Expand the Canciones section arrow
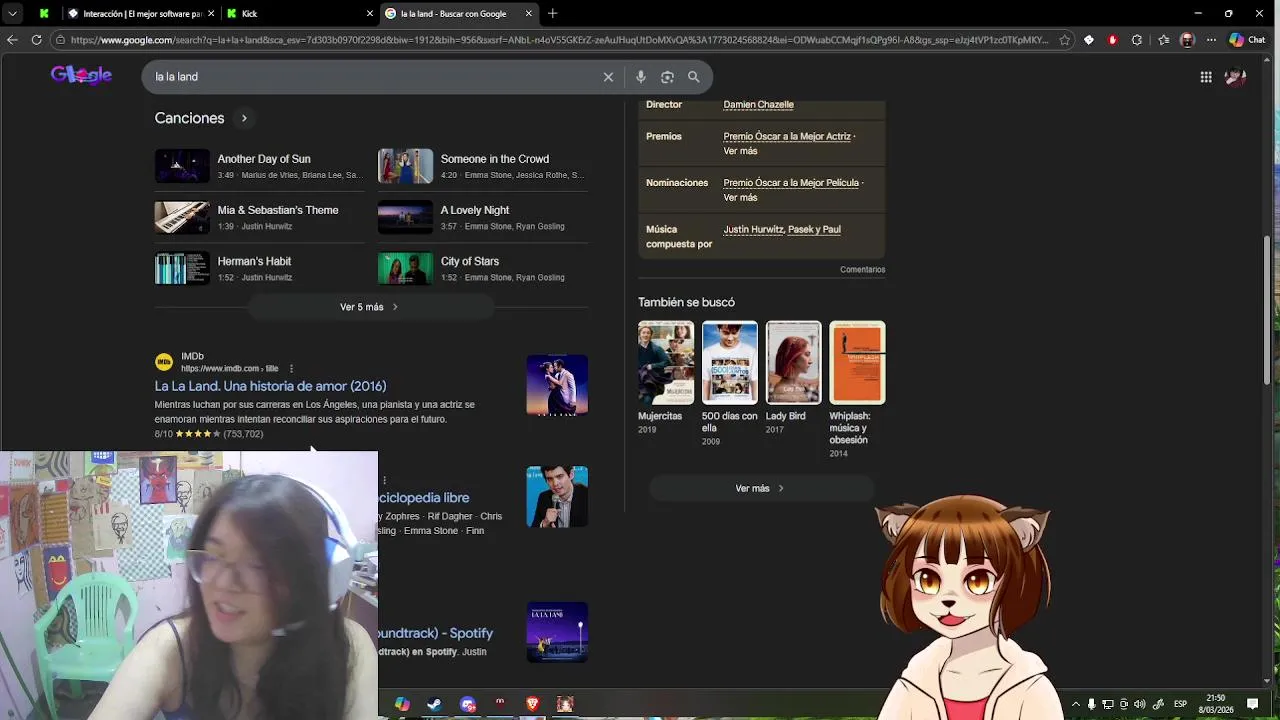 pos(244,118)
